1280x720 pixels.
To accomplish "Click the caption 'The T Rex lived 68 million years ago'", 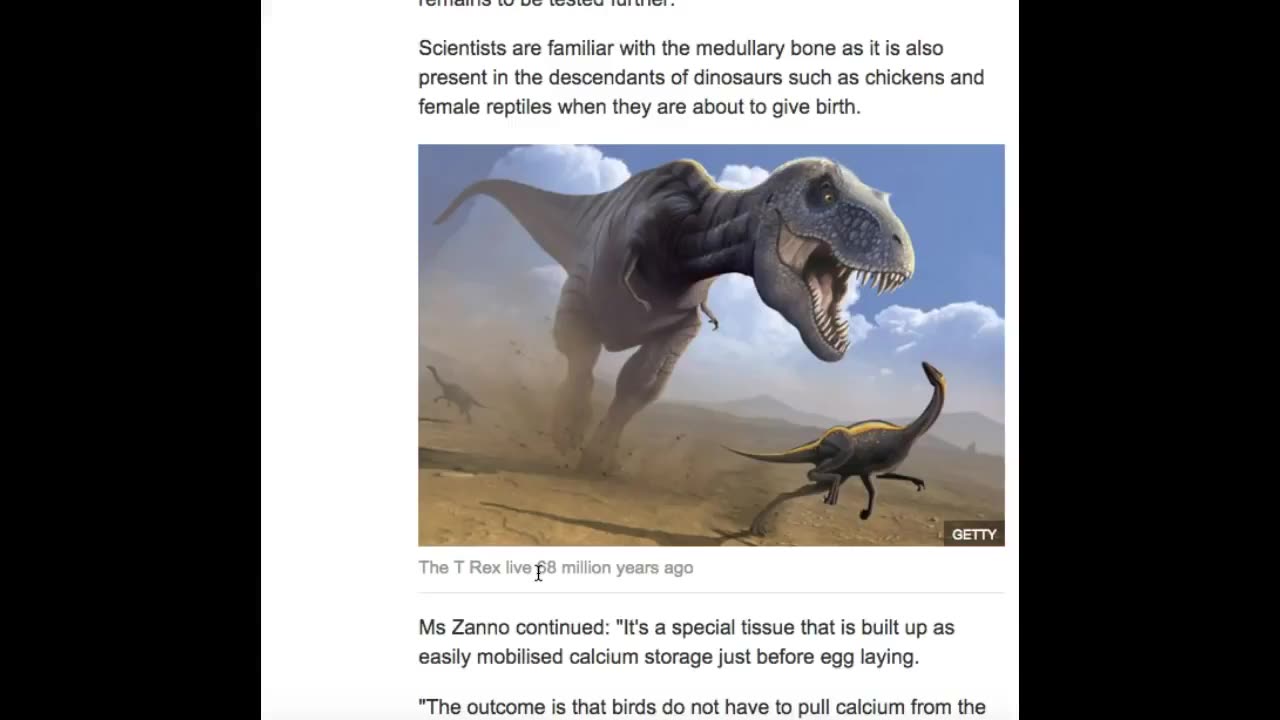I will point(556,567).
